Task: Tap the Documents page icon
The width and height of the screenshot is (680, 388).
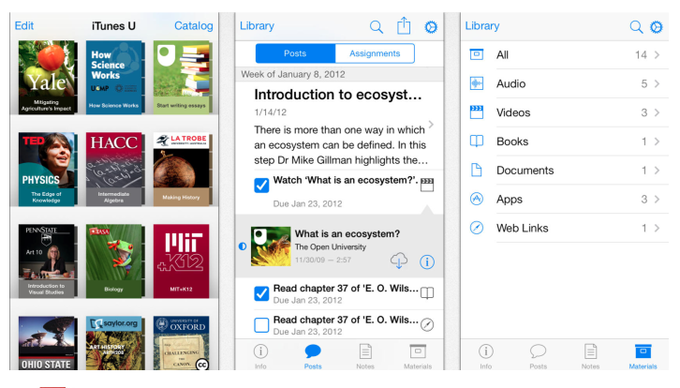Action: [x=477, y=170]
